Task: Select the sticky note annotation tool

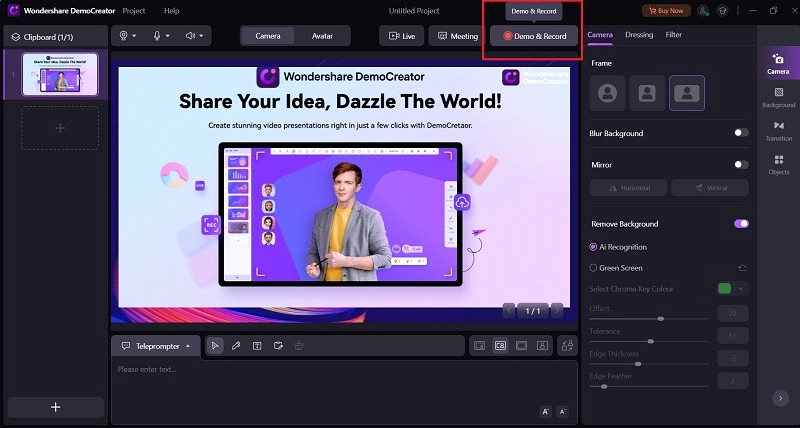Action: click(x=278, y=346)
